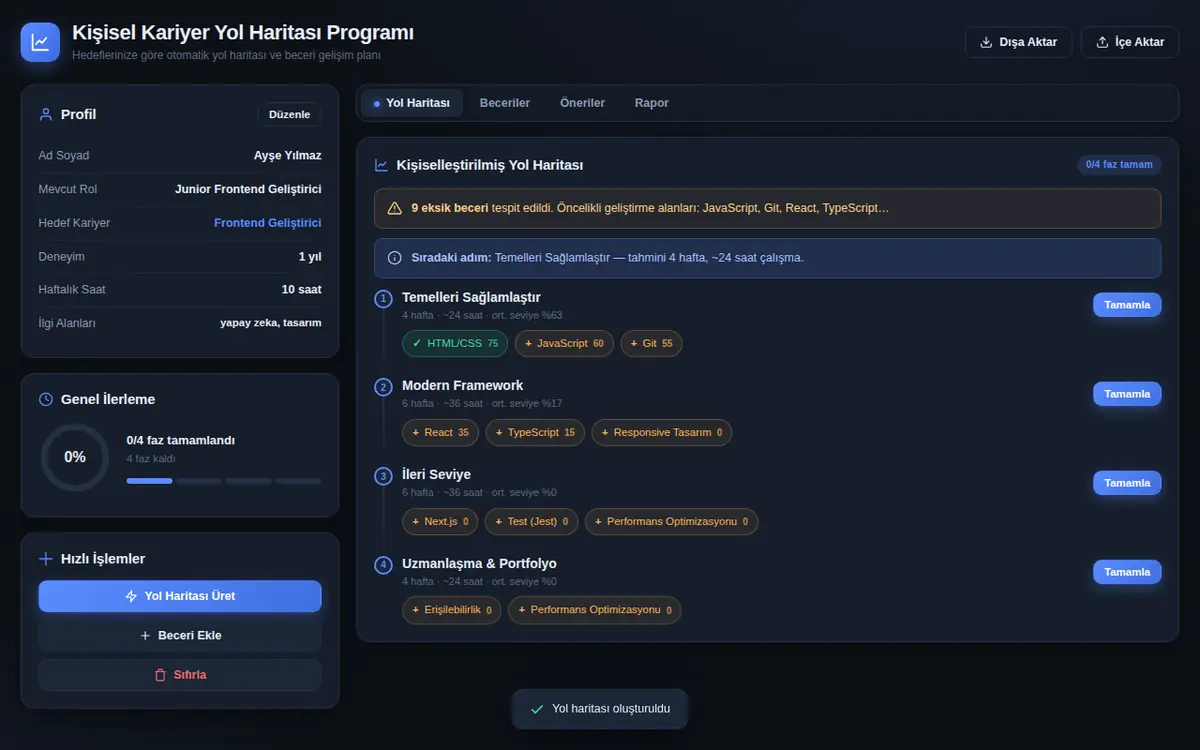The image size is (1200, 750).
Task: Select phase 4 circle for Uzmanlaşma & Portfolyo
Action: coord(383,565)
